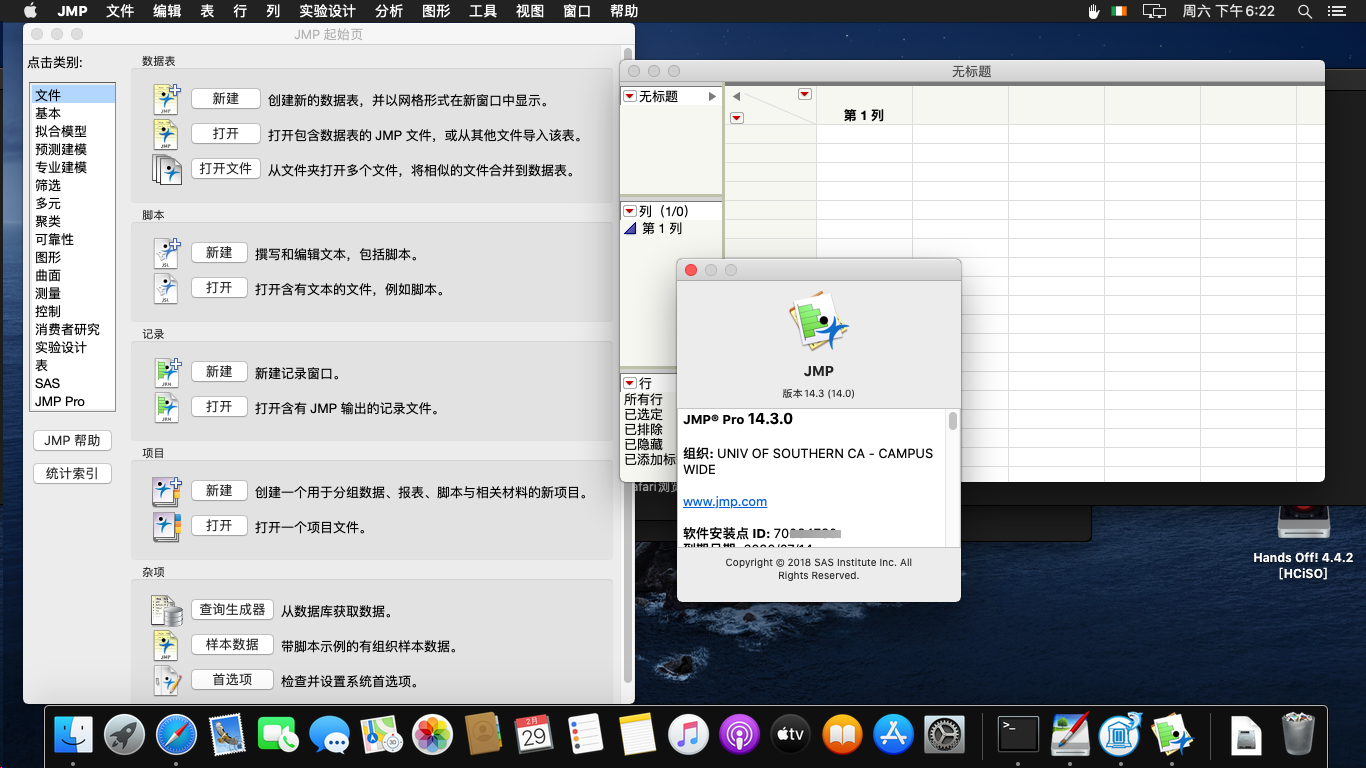Click left arrow in table header corner

tap(737, 96)
